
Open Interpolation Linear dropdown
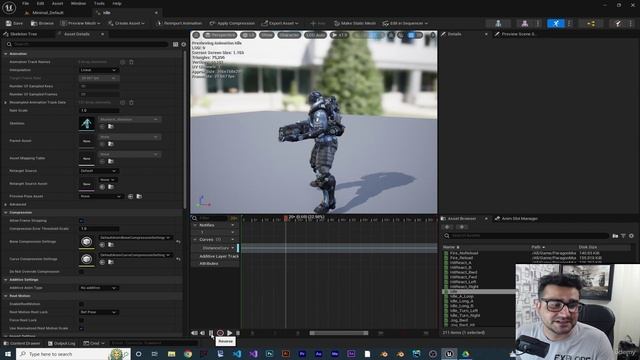pyautogui.click(x=98, y=70)
